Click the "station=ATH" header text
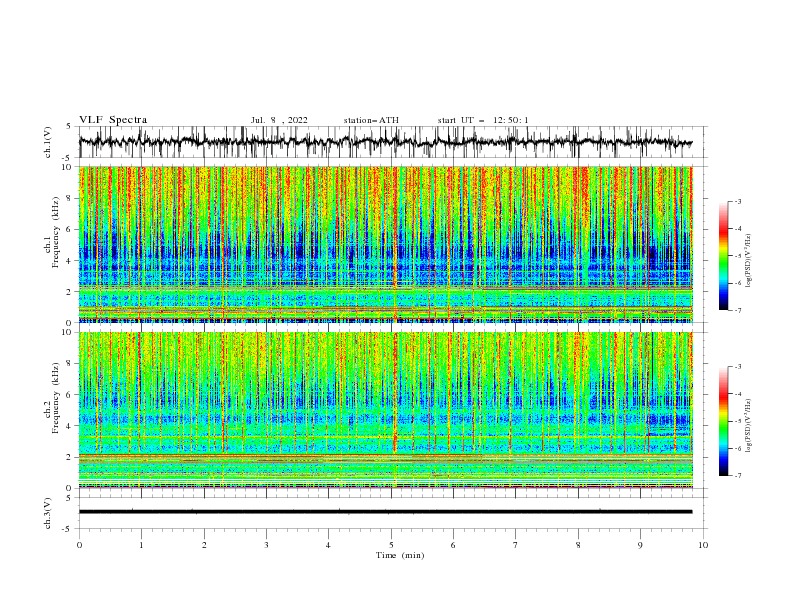Viewport: 792px width, 612px height. [x=371, y=120]
